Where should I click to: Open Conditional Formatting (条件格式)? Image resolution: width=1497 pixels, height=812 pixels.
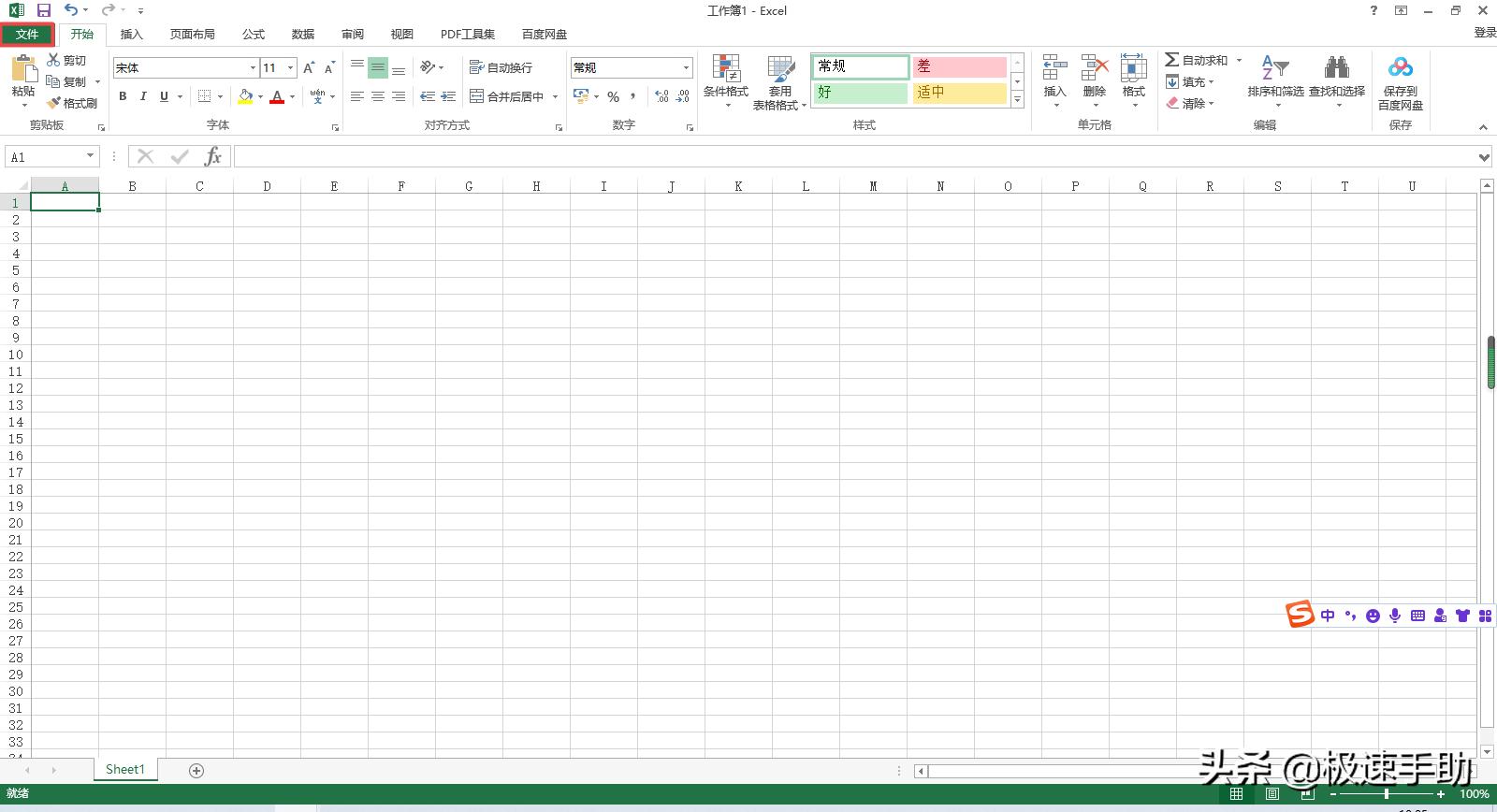tap(726, 69)
